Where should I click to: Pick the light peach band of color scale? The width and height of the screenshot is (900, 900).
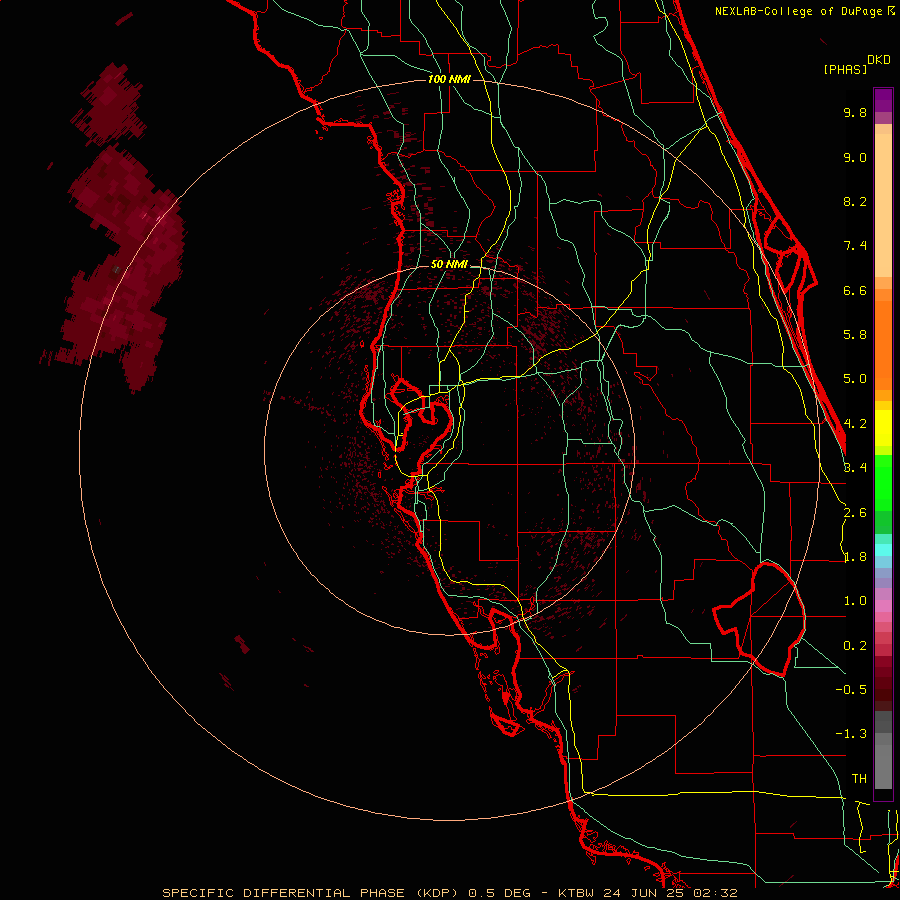tap(883, 205)
